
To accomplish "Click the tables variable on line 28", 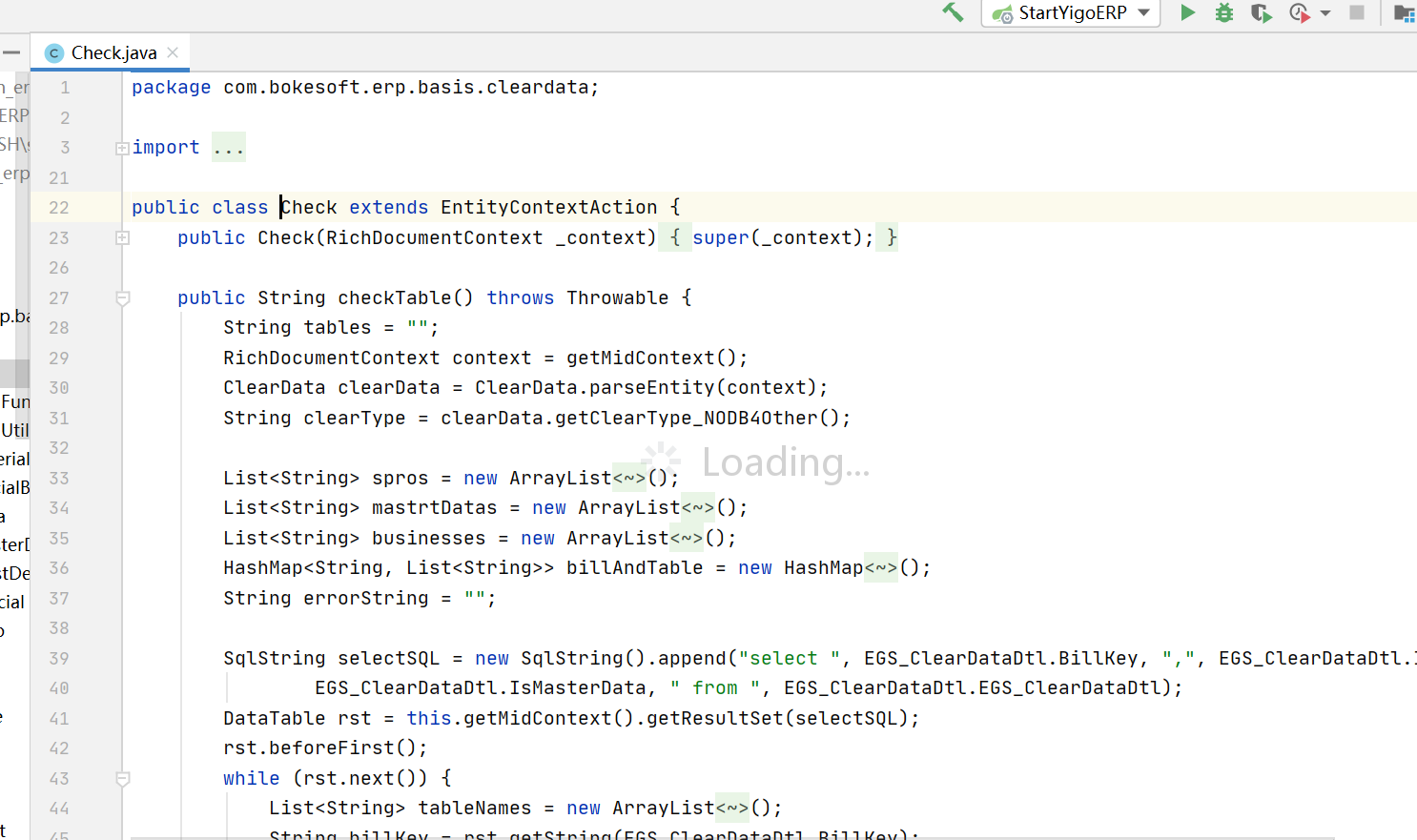I will point(338,327).
